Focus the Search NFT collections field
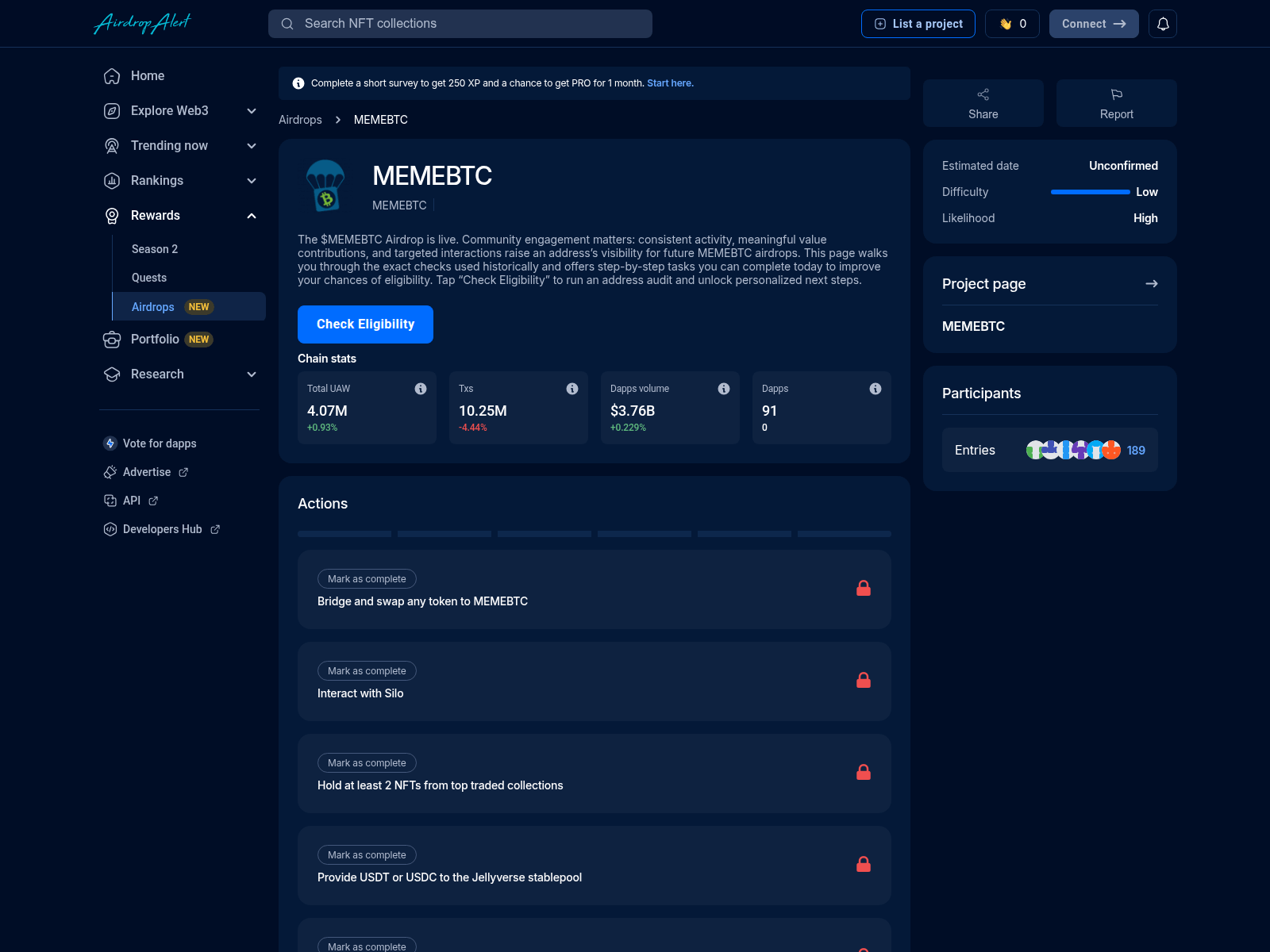 (460, 24)
